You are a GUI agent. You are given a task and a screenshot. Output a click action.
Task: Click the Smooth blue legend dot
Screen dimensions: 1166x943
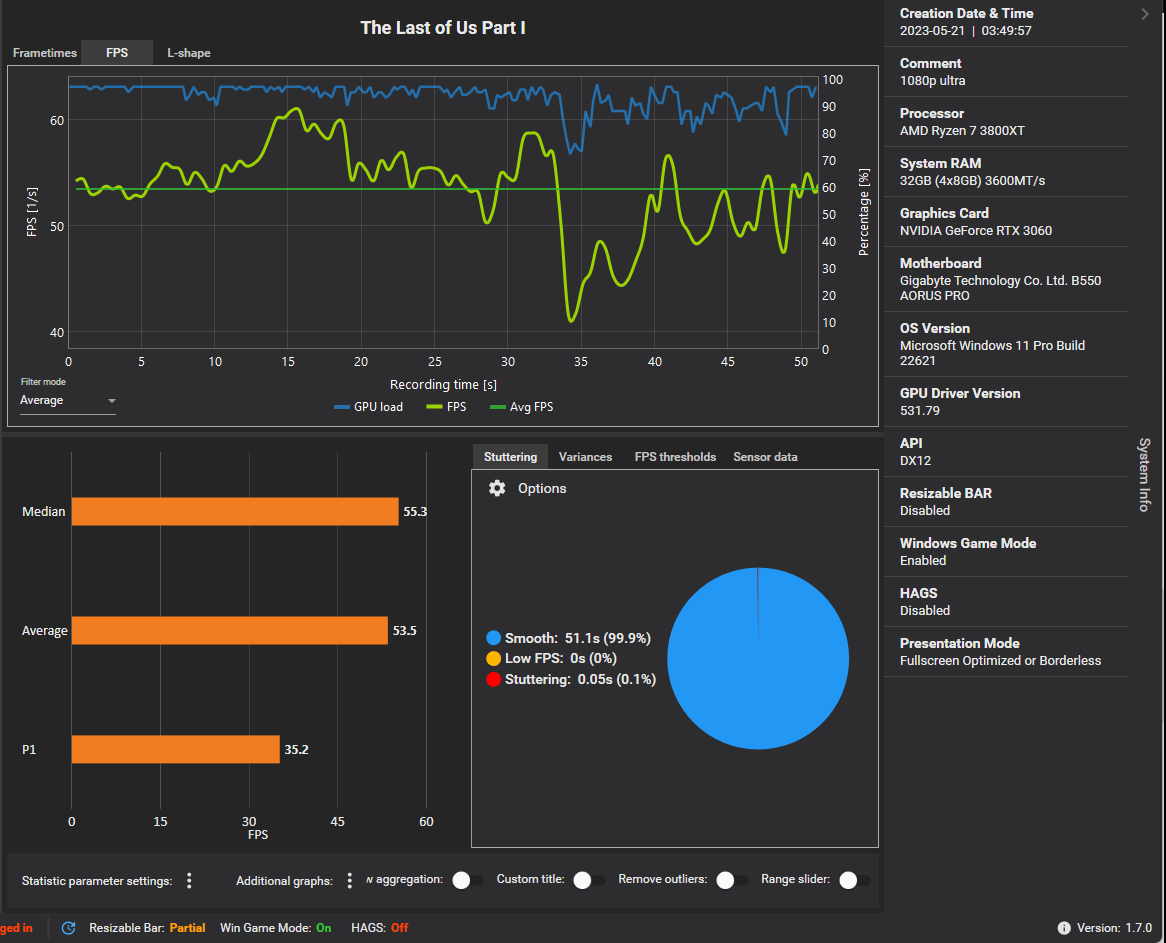click(x=493, y=638)
